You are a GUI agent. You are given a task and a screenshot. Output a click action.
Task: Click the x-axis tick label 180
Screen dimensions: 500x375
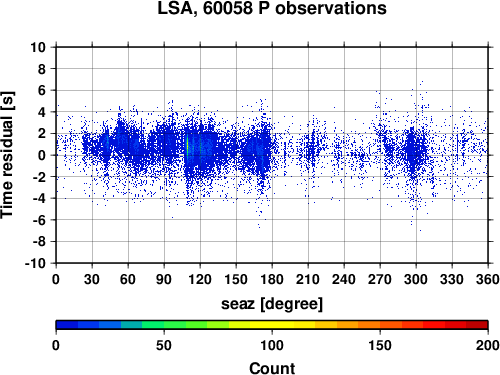272,279
